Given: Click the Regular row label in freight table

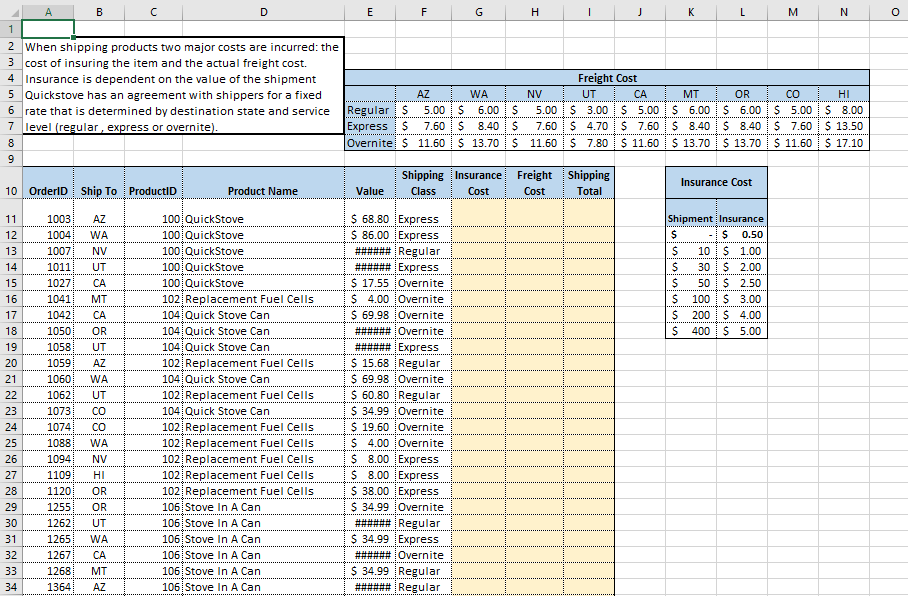Looking at the screenshot, I should coord(369,110).
